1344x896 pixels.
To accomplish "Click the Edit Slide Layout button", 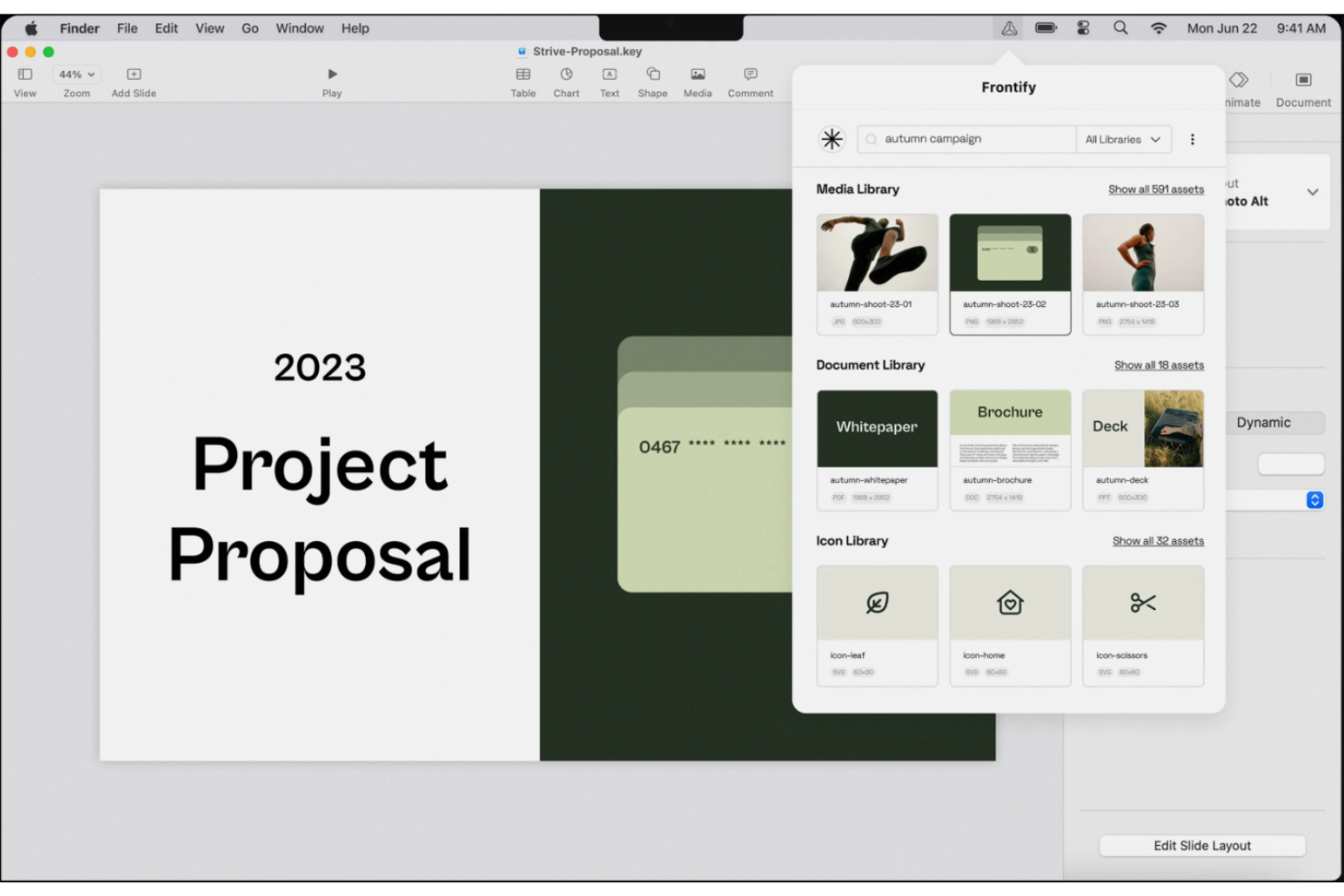I will tap(1202, 845).
